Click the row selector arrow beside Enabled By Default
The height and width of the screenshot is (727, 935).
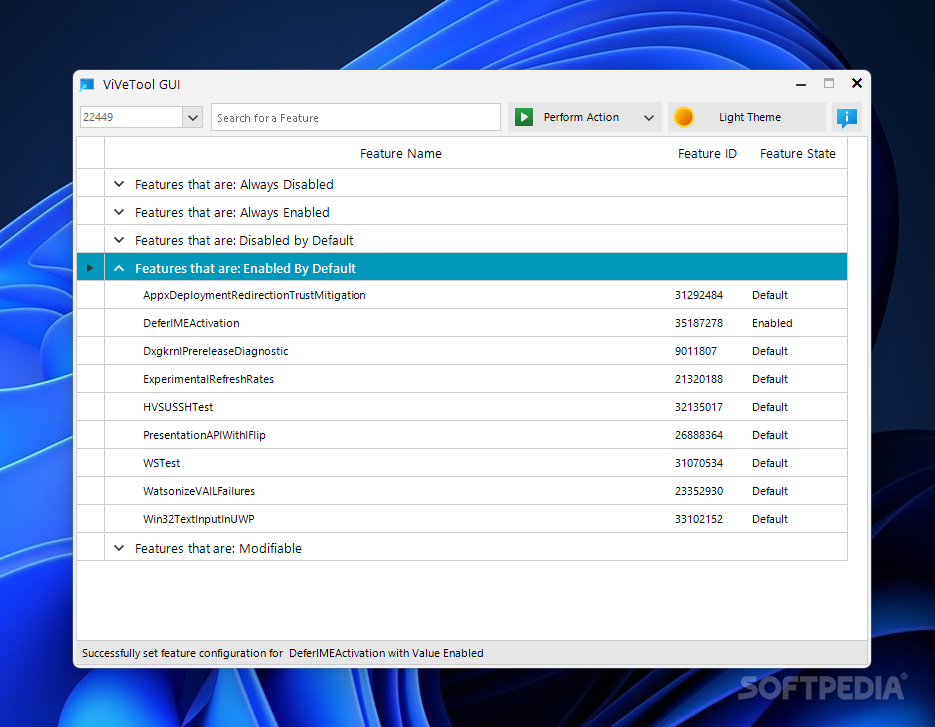click(90, 268)
